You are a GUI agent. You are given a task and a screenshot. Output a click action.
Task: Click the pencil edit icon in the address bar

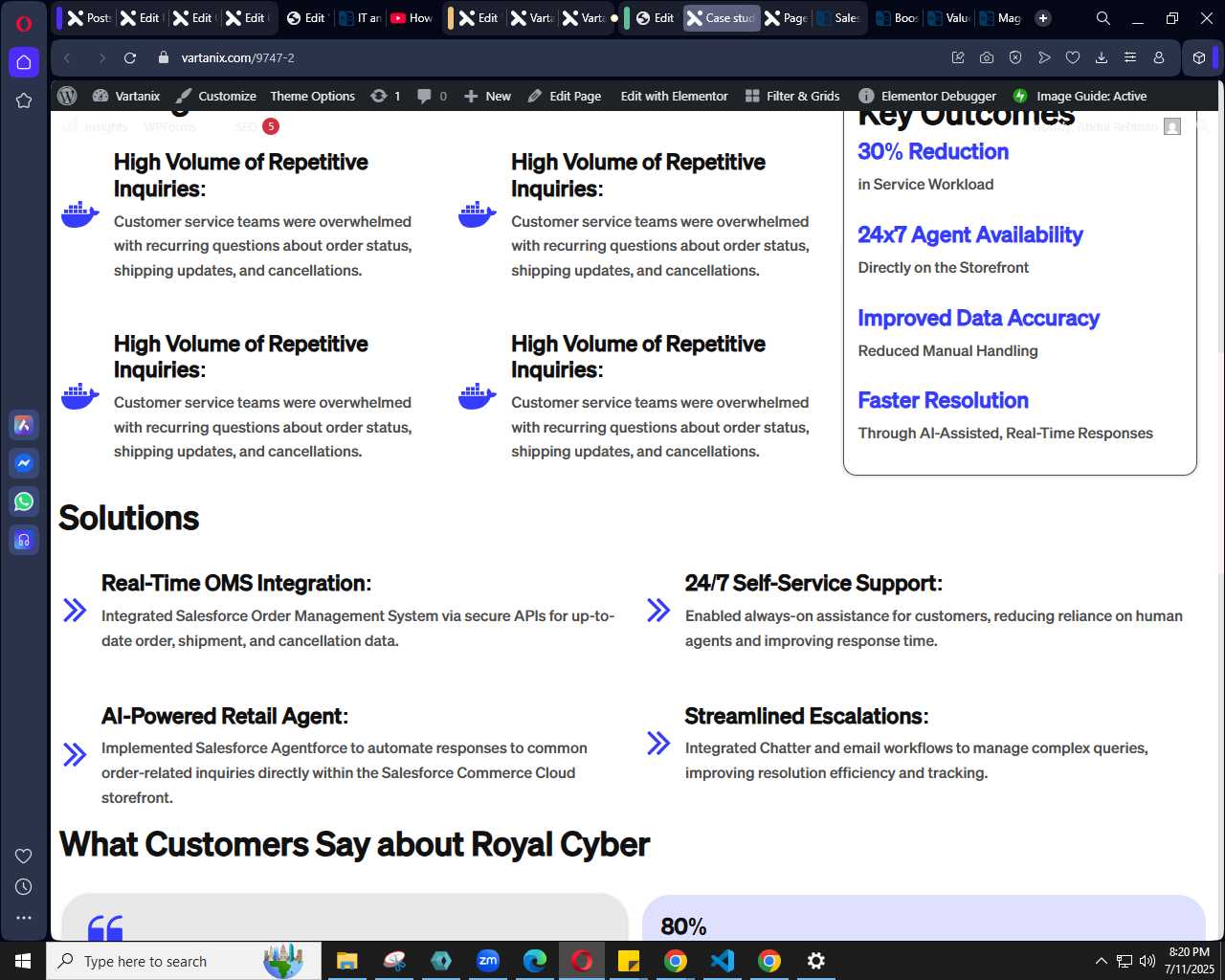pos(958,58)
